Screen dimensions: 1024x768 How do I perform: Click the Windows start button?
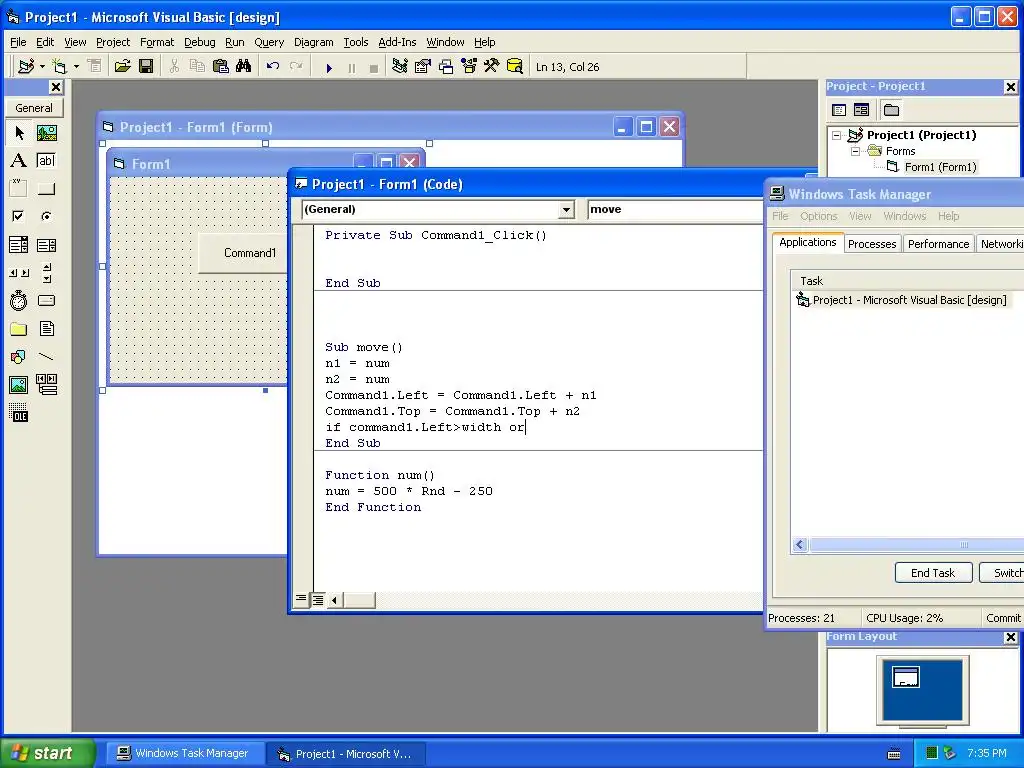(x=47, y=753)
